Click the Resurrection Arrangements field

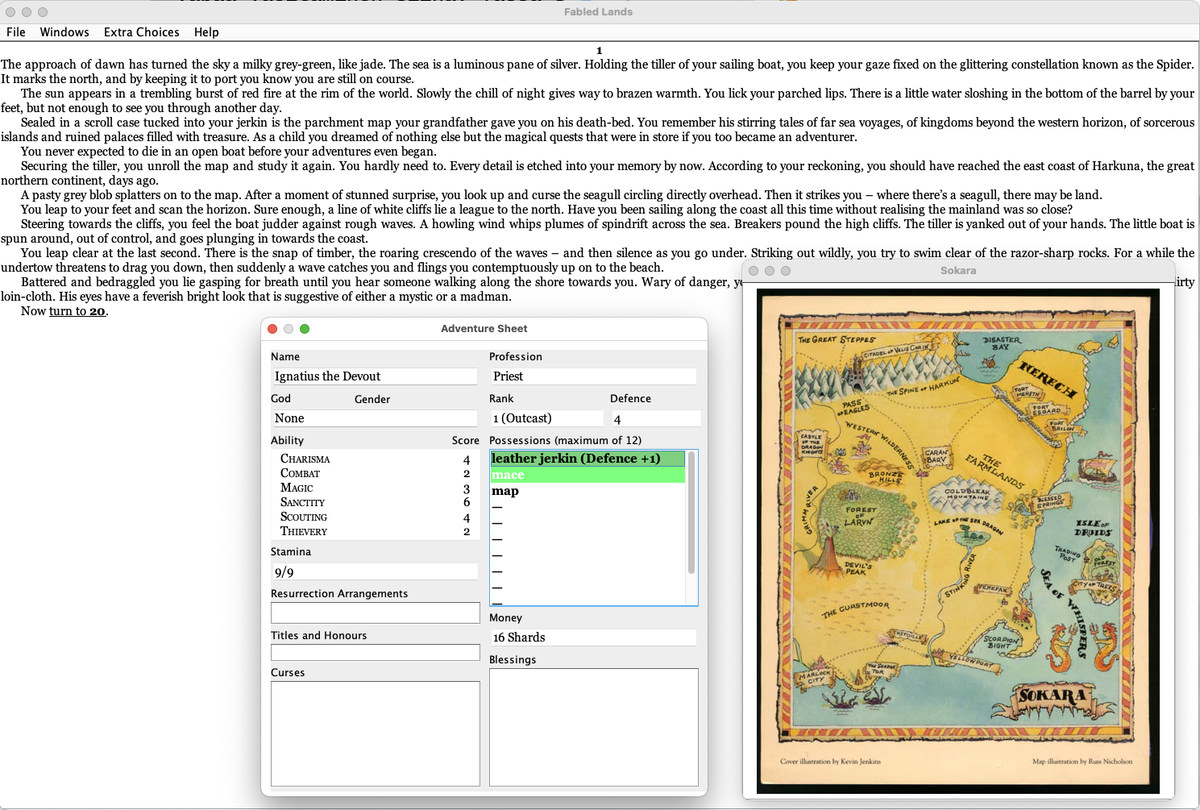[375, 612]
